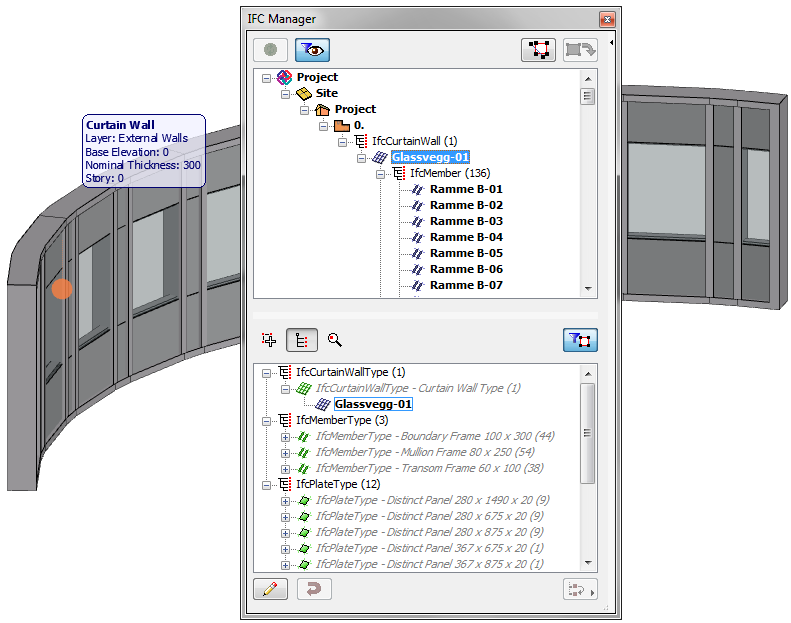
Task: Select Ramme B-06 member
Action: coord(466,269)
